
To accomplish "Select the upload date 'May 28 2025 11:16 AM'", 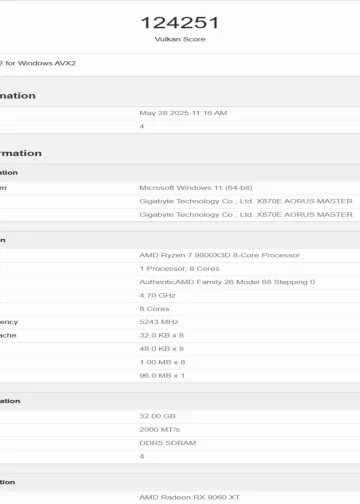I will pos(183,113).
